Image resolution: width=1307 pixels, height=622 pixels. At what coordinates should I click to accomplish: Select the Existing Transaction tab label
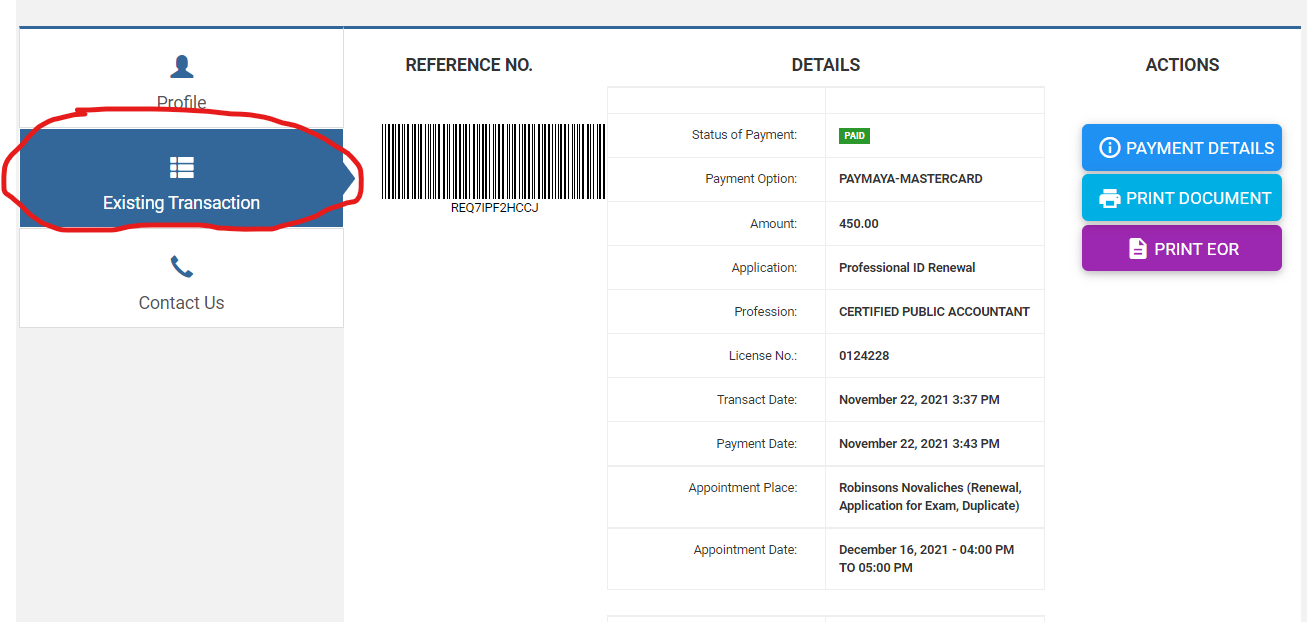click(x=181, y=203)
